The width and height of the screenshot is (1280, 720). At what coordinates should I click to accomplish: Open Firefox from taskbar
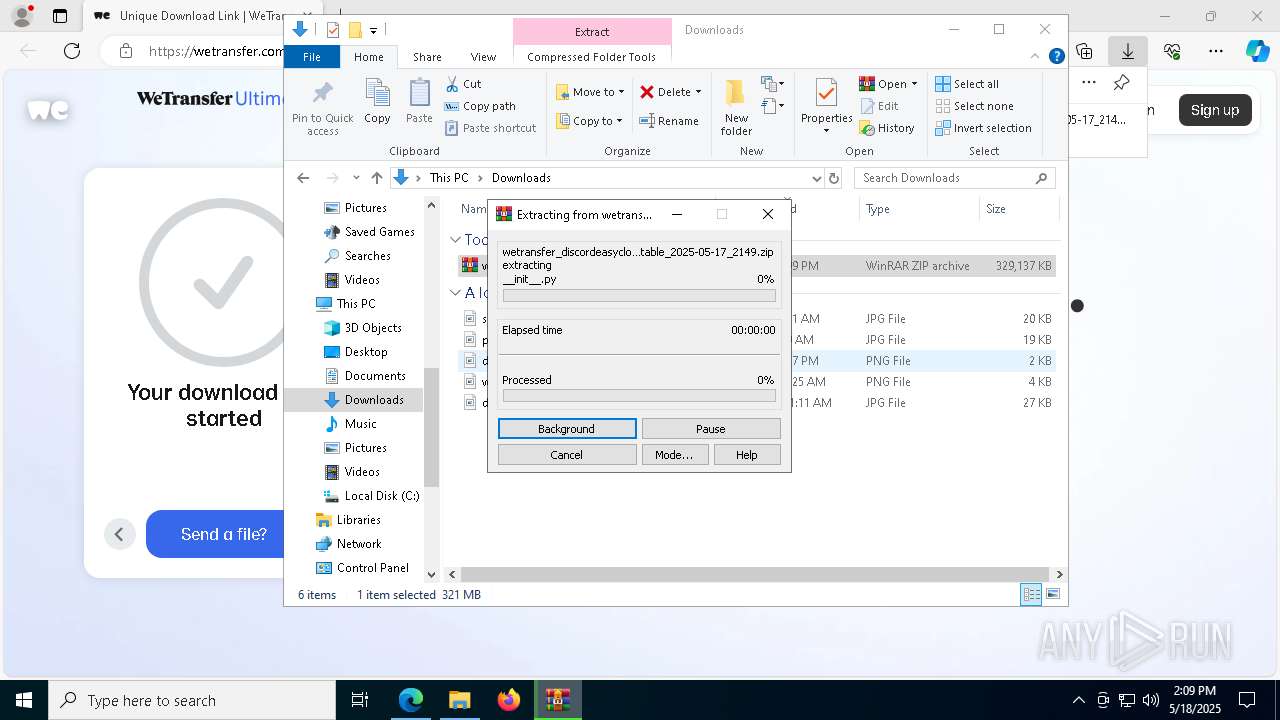point(508,700)
